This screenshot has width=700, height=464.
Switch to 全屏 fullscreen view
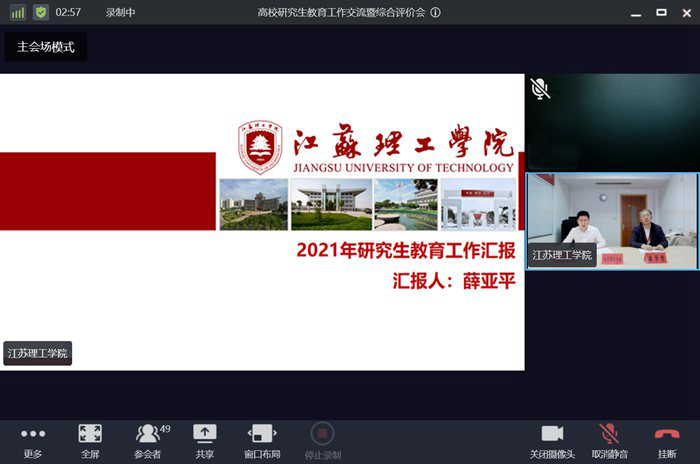point(90,441)
